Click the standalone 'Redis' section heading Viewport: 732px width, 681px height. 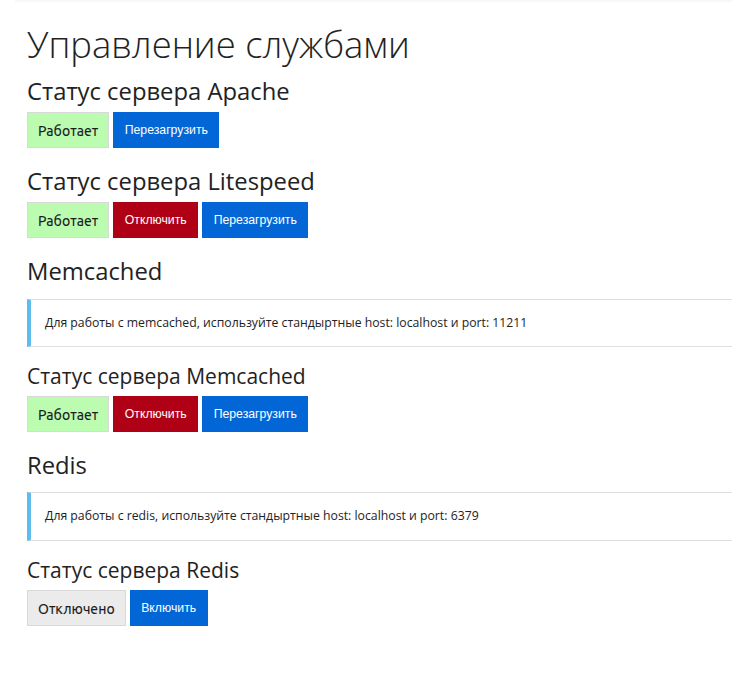click(x=57, y=466)
